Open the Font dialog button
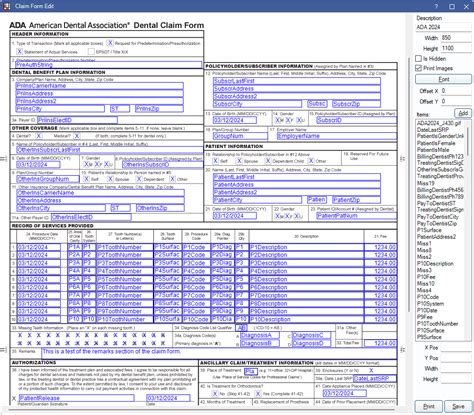This screenshot has height=415, width=474. click(443, 79)
